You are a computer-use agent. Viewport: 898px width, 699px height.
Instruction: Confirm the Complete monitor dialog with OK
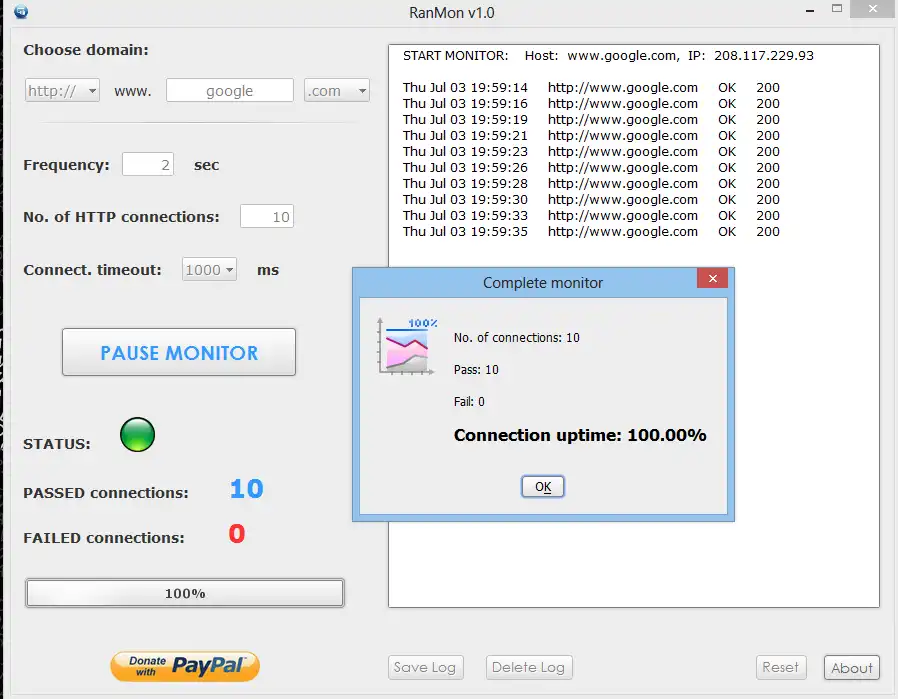[x=542, y=487]
